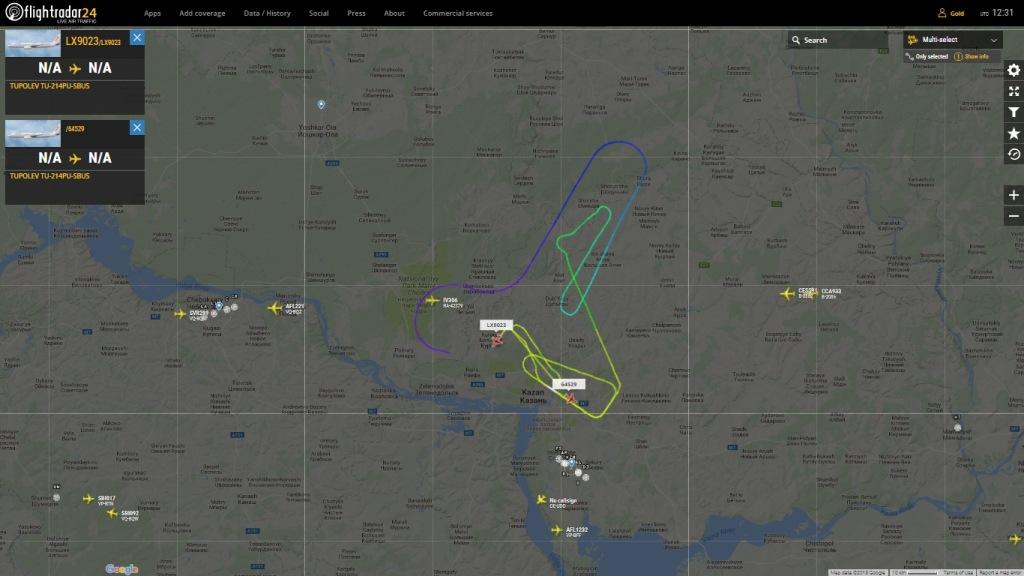Expand the Multi-select dropdown

pos(953,40)
